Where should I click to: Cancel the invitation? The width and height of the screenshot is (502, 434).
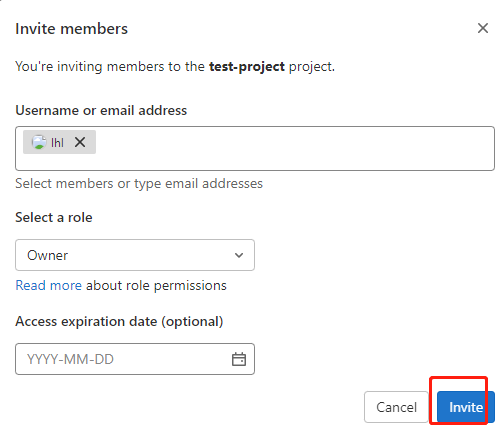tap(396, 407)
